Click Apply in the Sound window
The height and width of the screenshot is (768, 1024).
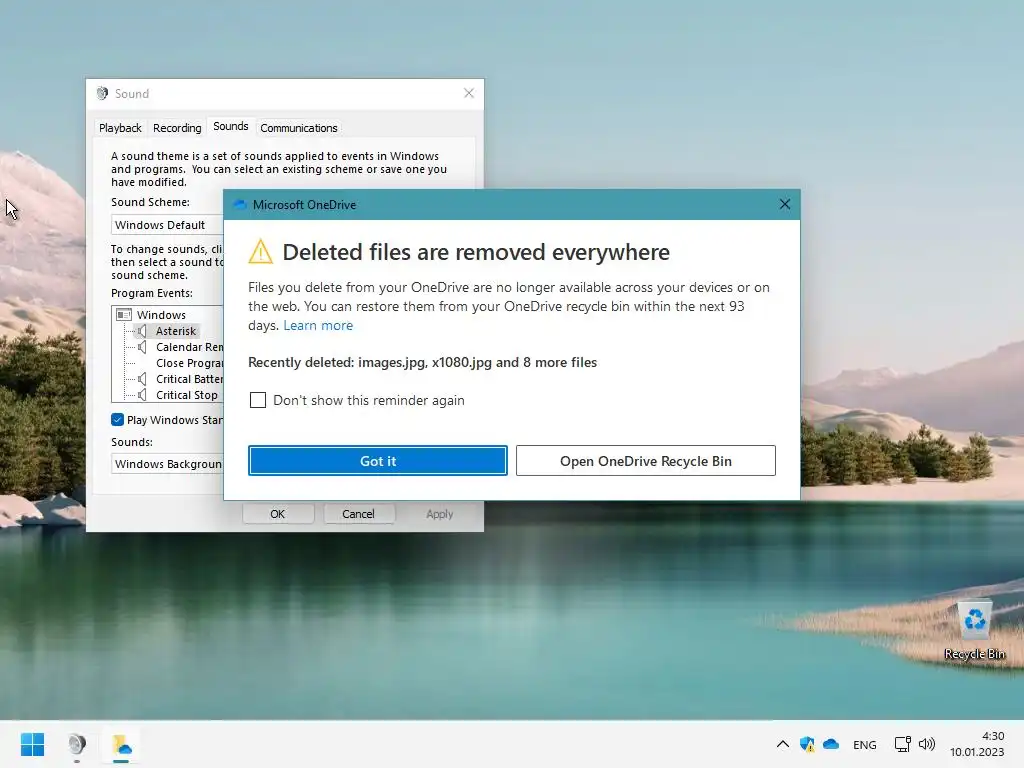pos(440,514)
